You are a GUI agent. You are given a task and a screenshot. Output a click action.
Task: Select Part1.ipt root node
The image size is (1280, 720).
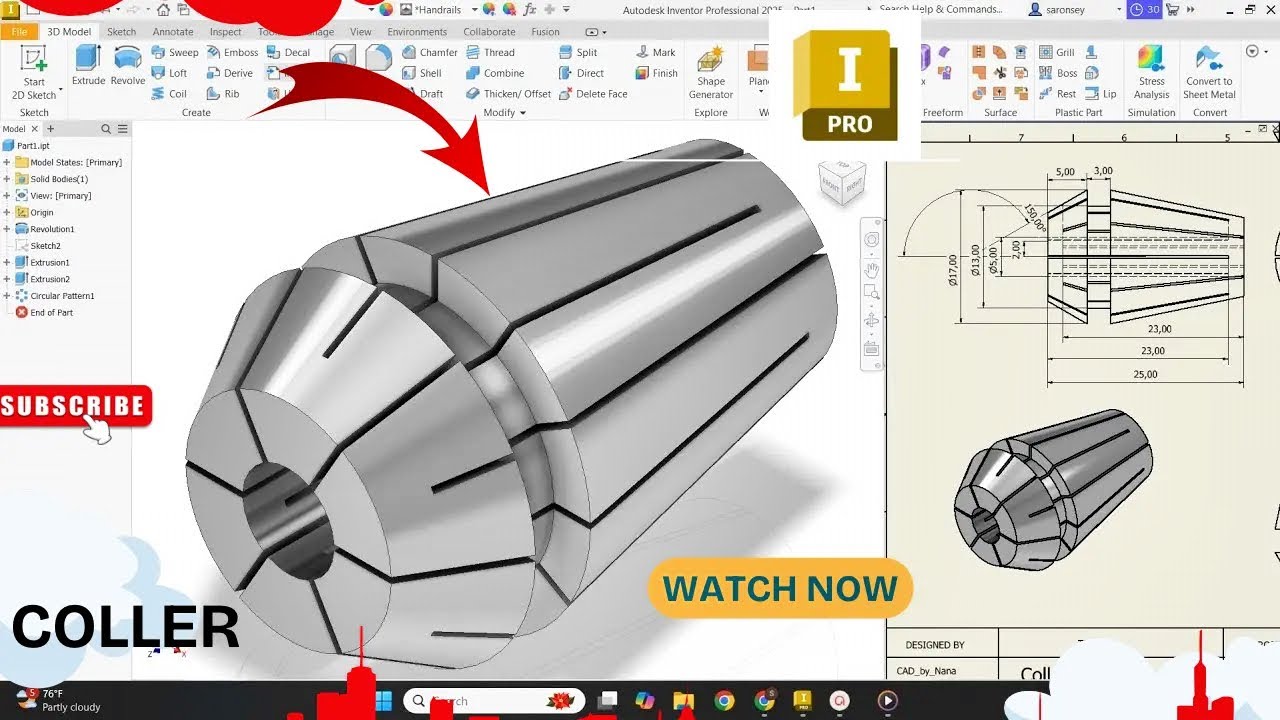coord(26,146)
